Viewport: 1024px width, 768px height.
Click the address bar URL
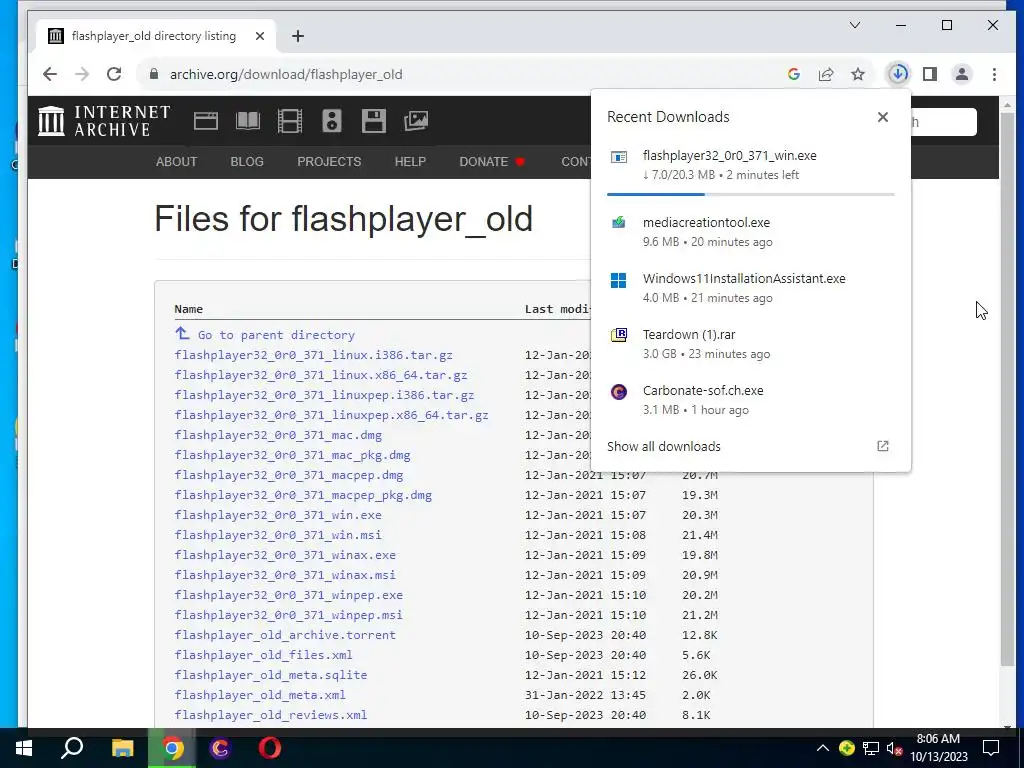[x=286, y=74]
